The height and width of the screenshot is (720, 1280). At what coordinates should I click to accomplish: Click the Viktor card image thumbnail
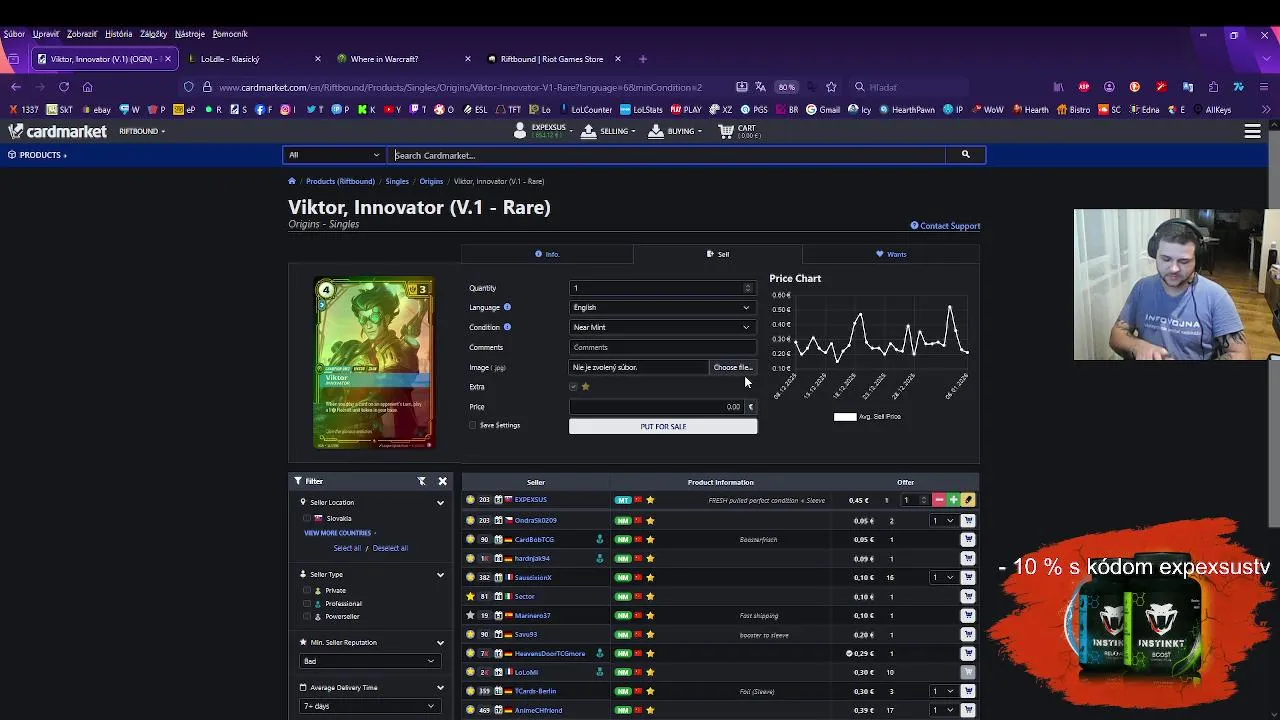click(x=373, y=363)
